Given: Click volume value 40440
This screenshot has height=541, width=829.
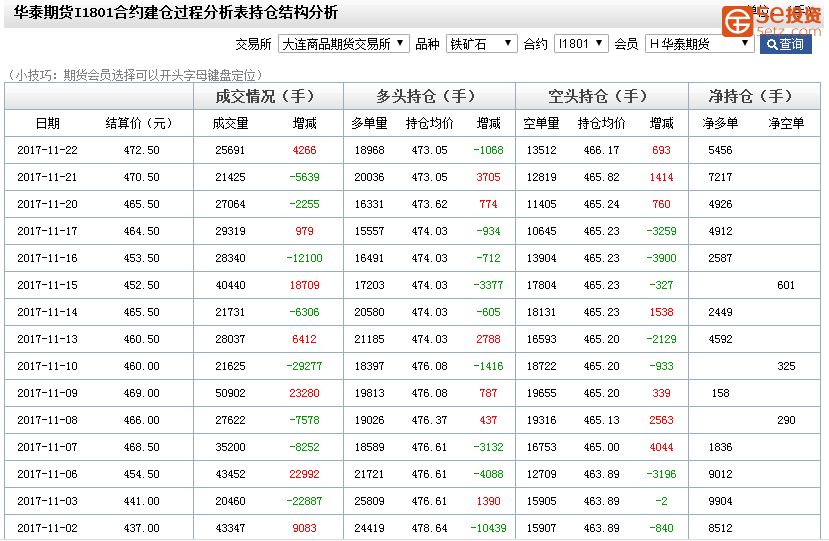Looking at the screenshot, I should click(x=230, y=285).
